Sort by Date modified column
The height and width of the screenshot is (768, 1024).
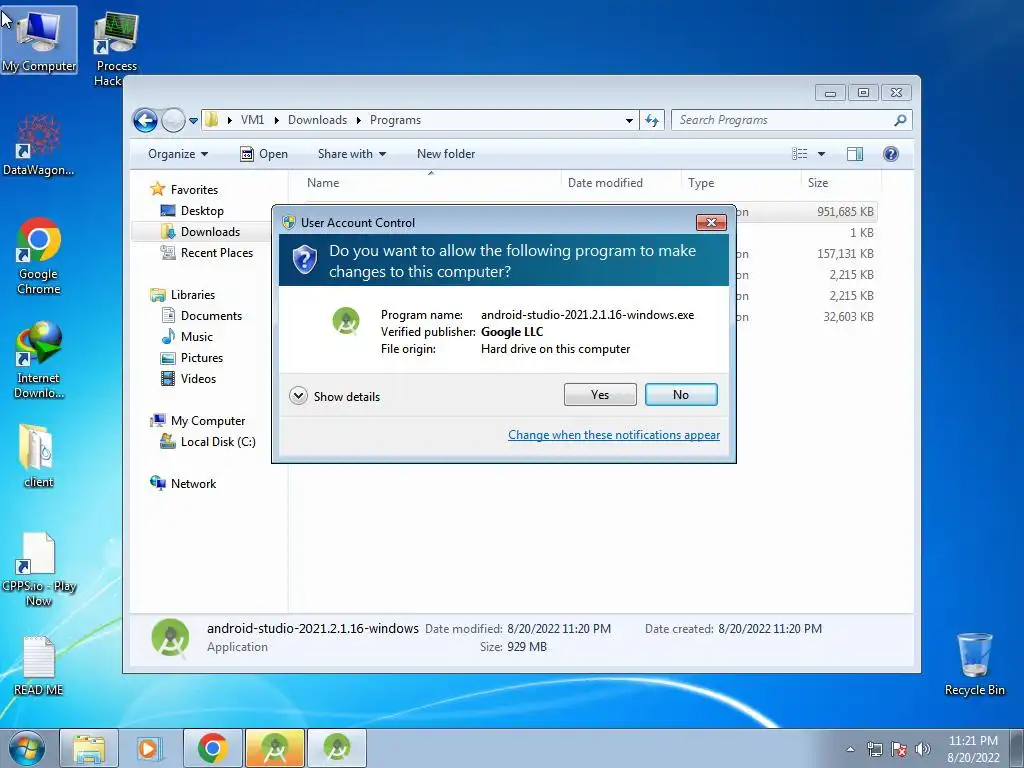click(x=621, y=183)
